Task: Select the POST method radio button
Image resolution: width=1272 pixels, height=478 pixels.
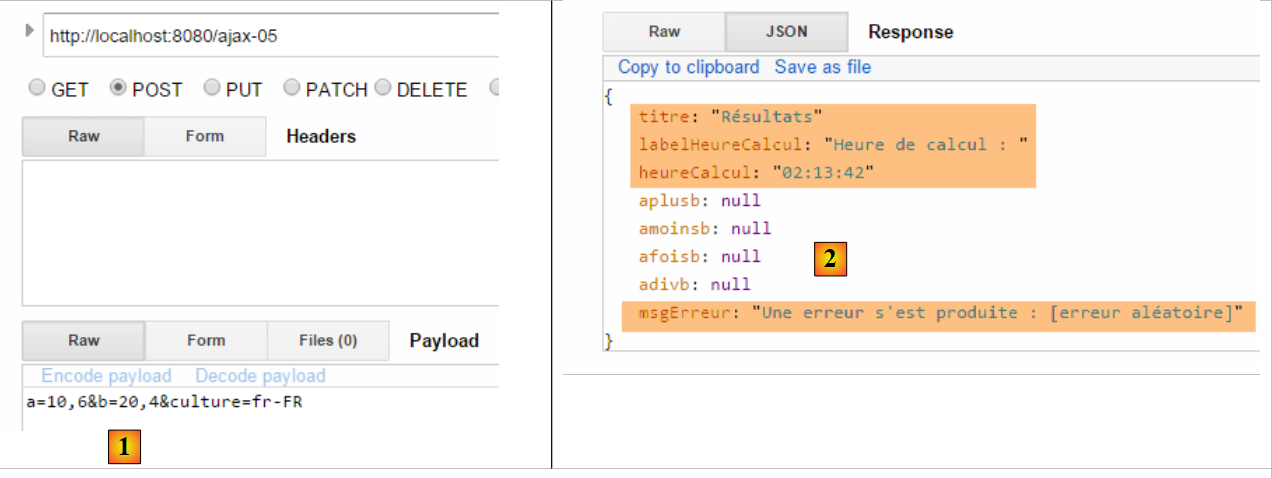Action: 119,88
